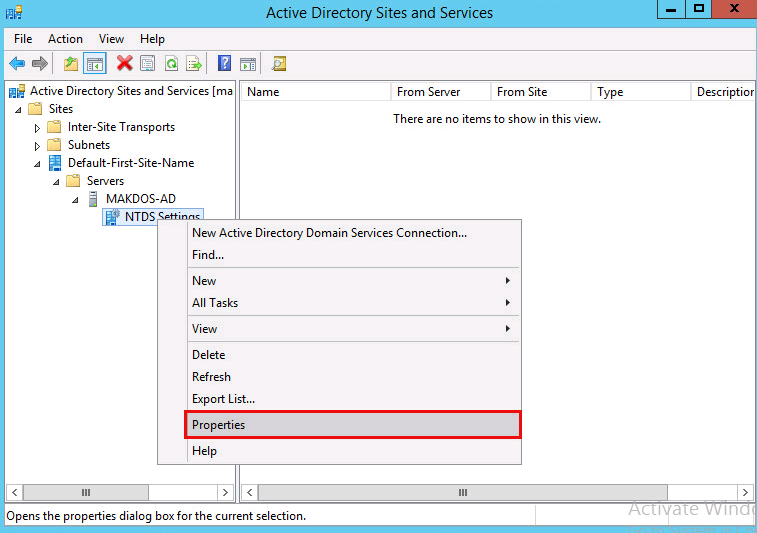
Task: Click the Up one level folder icon
Action: click(x=71, y=63)
